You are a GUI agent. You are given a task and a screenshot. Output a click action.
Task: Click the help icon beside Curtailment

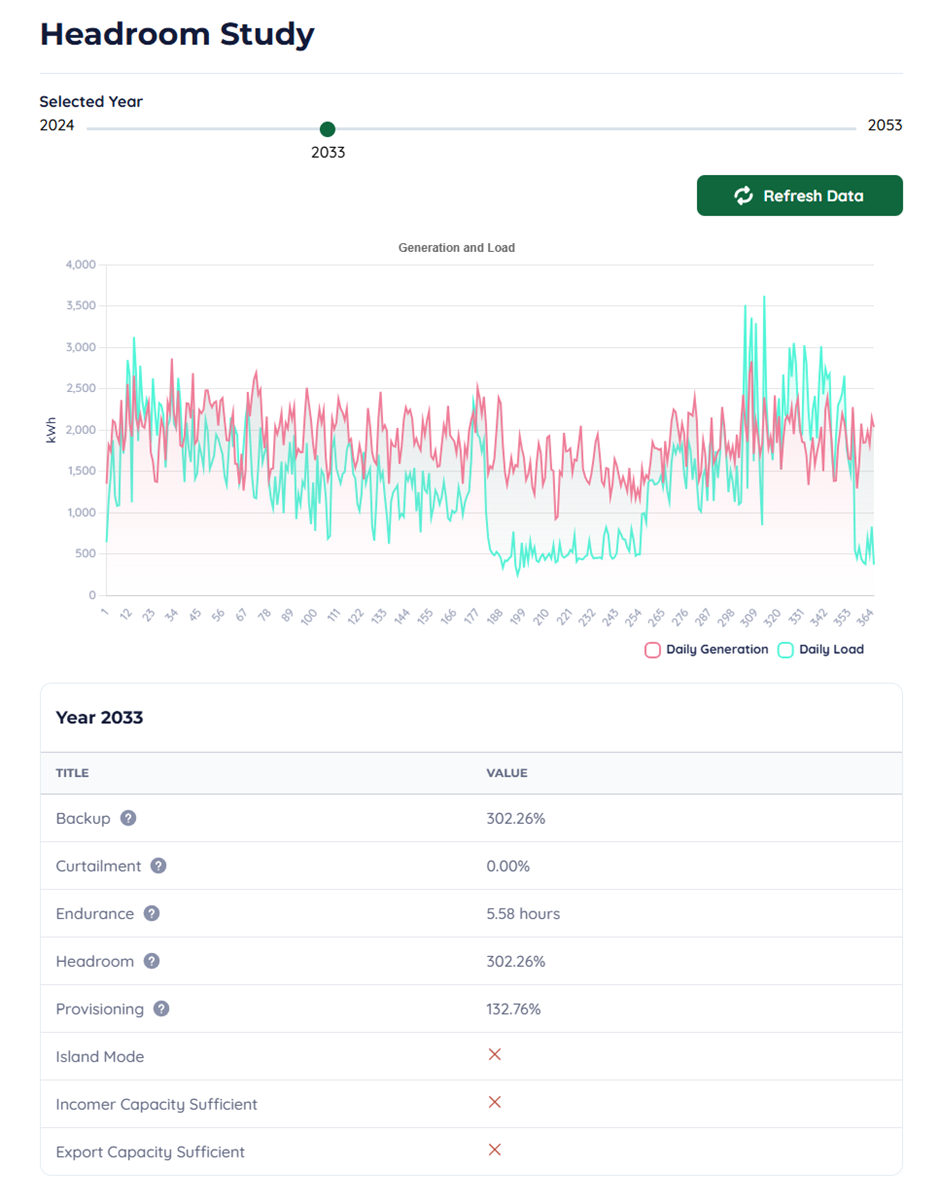[x=158, y=866]
